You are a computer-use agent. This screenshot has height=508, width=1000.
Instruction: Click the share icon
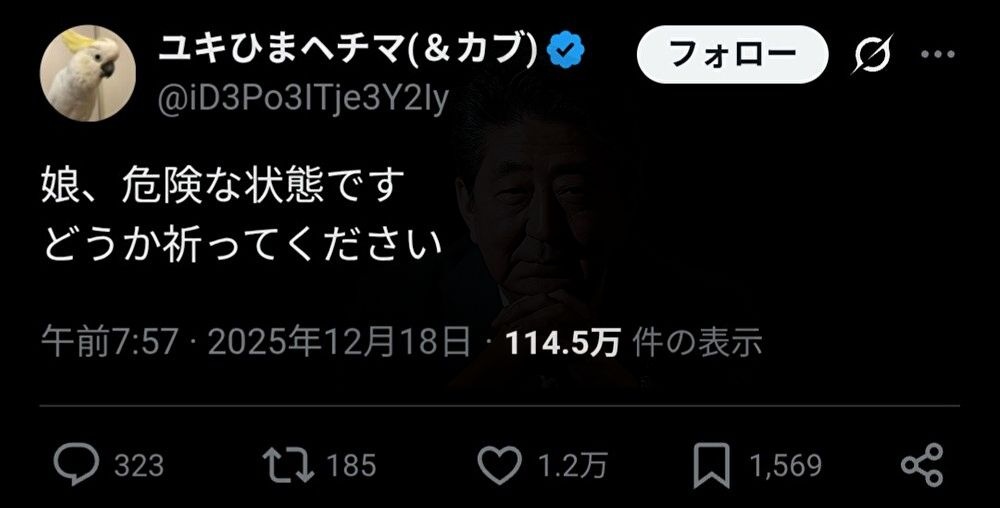tap(922, 464)
